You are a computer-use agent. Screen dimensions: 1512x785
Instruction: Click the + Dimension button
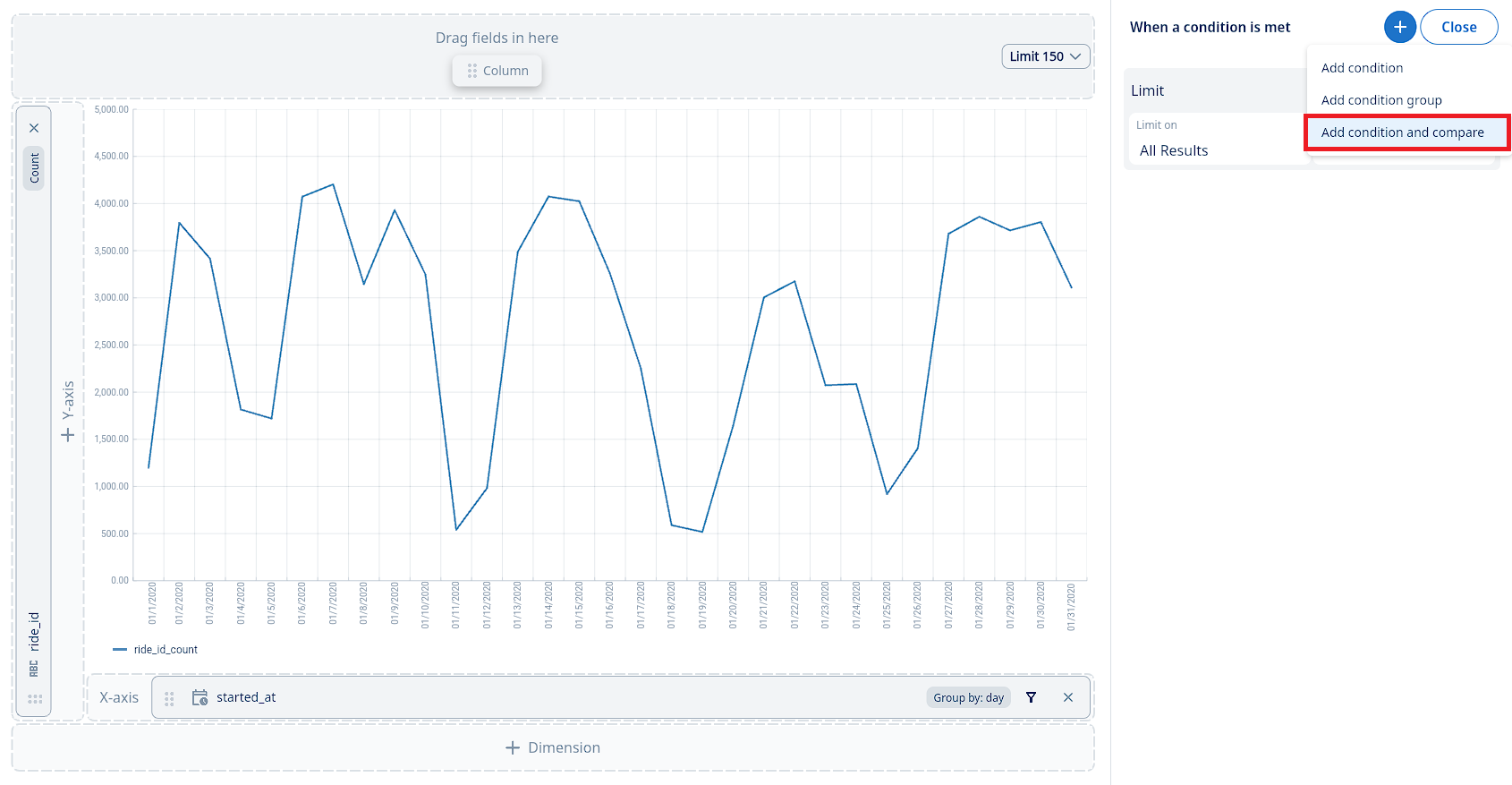[553, 747]
